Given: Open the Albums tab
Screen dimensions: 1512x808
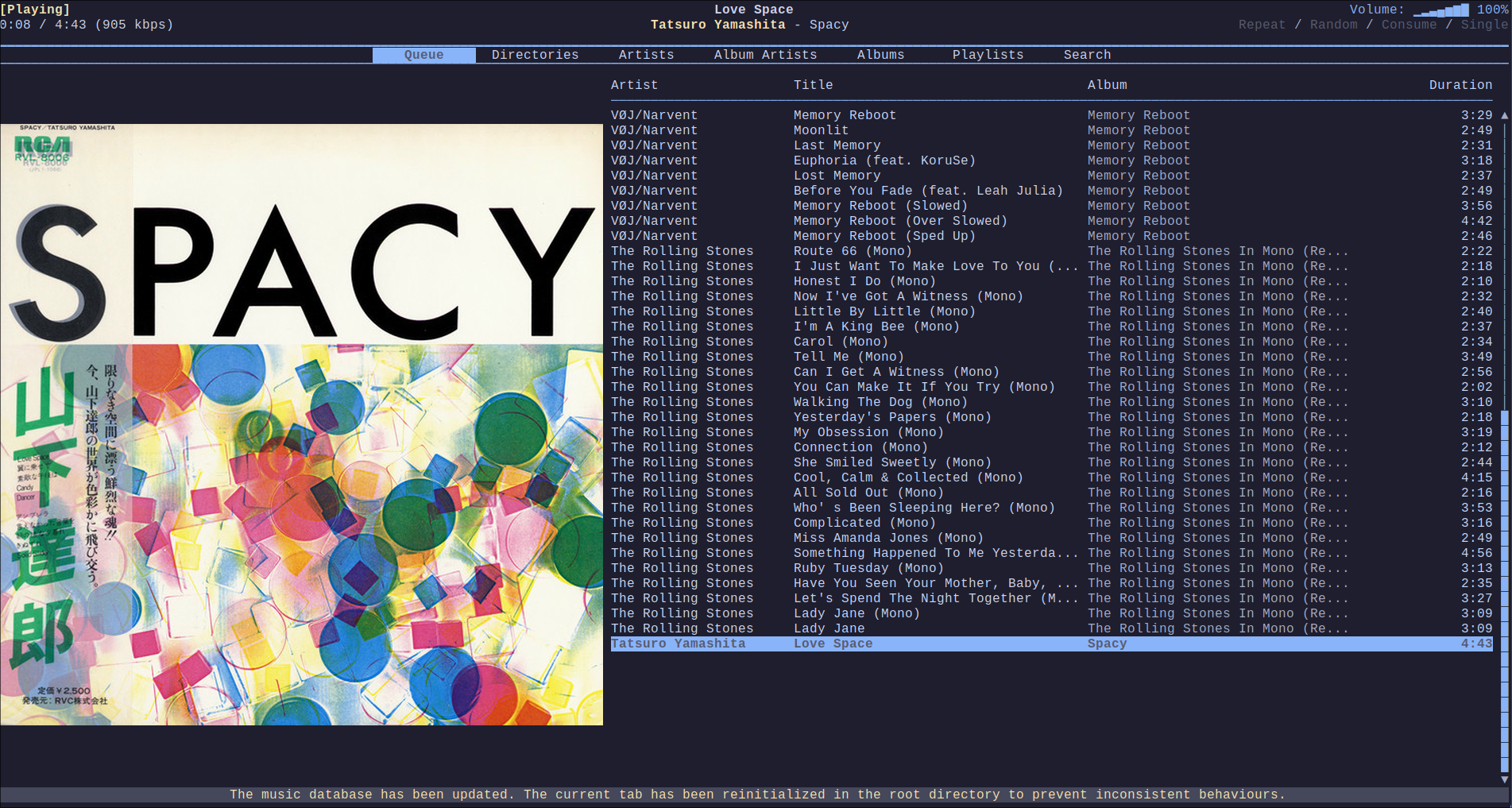Looking at the screenshot, I should (x=880, y=55).
